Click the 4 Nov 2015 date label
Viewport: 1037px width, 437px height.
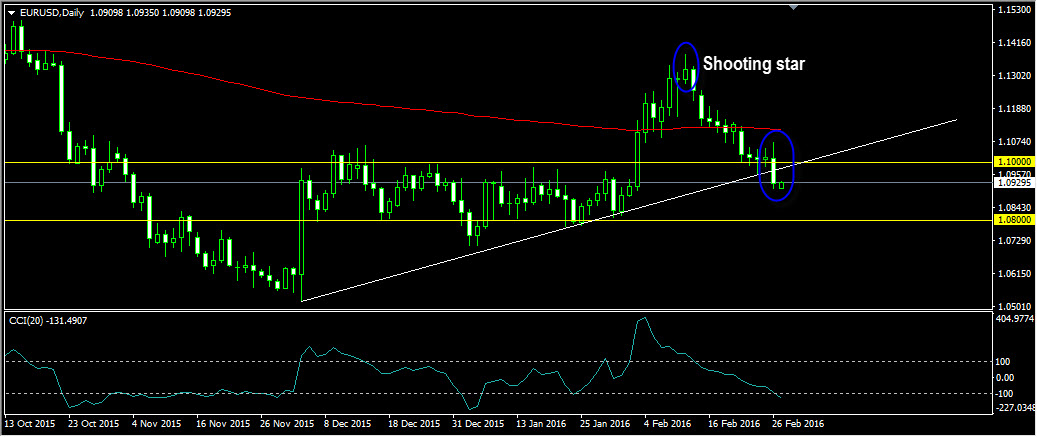click(x=157, y=423)
